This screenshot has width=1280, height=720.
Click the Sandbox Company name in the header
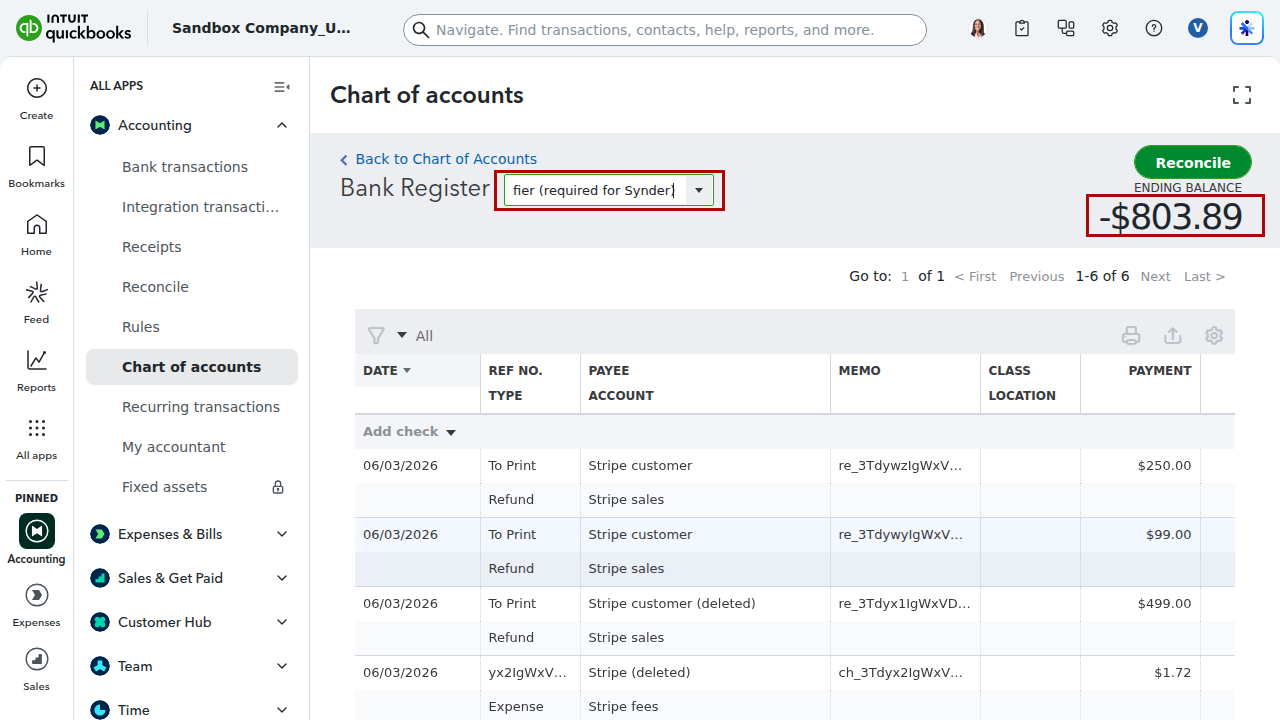[x=262, y=28]
